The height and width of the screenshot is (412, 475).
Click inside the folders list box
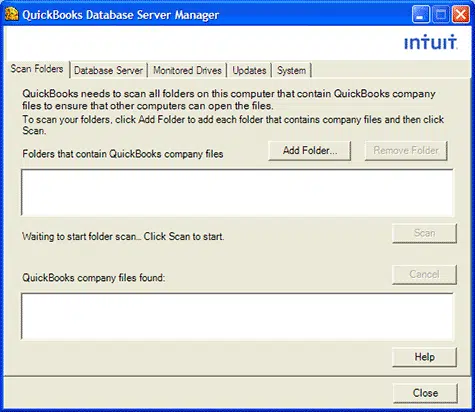click(x=237, y=193)
